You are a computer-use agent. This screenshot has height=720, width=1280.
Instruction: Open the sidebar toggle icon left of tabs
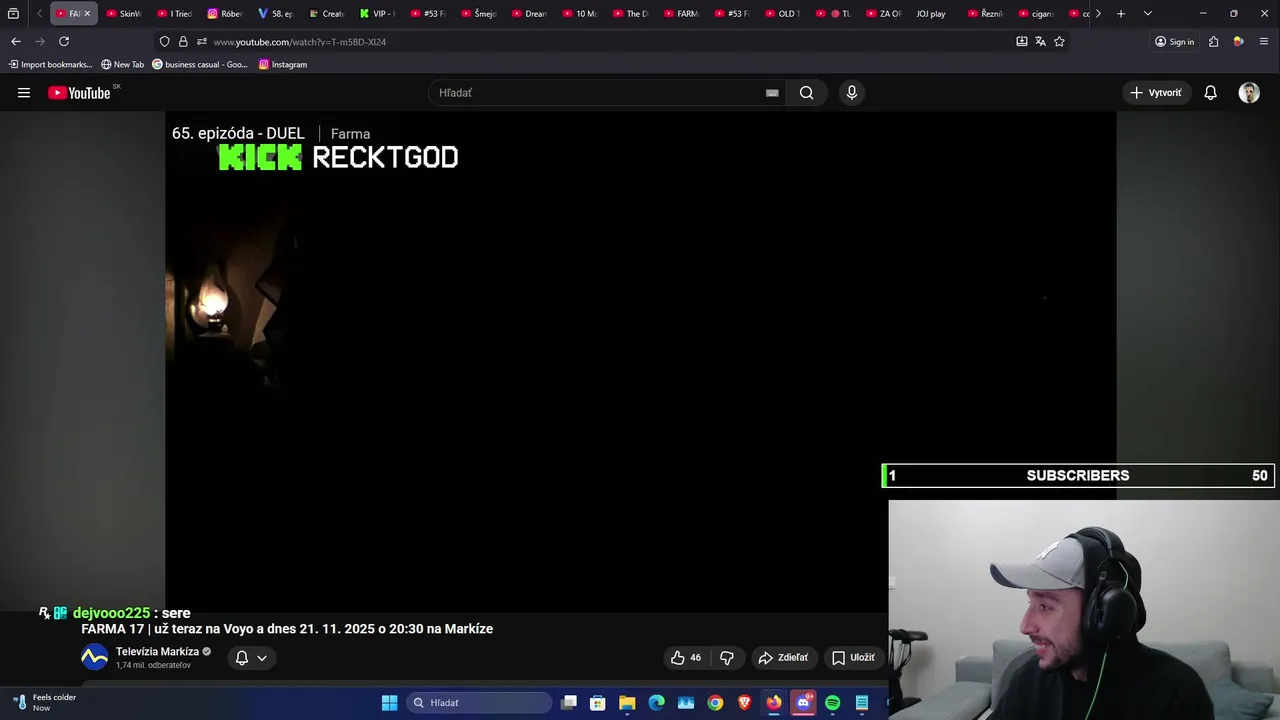pos(13,13)
